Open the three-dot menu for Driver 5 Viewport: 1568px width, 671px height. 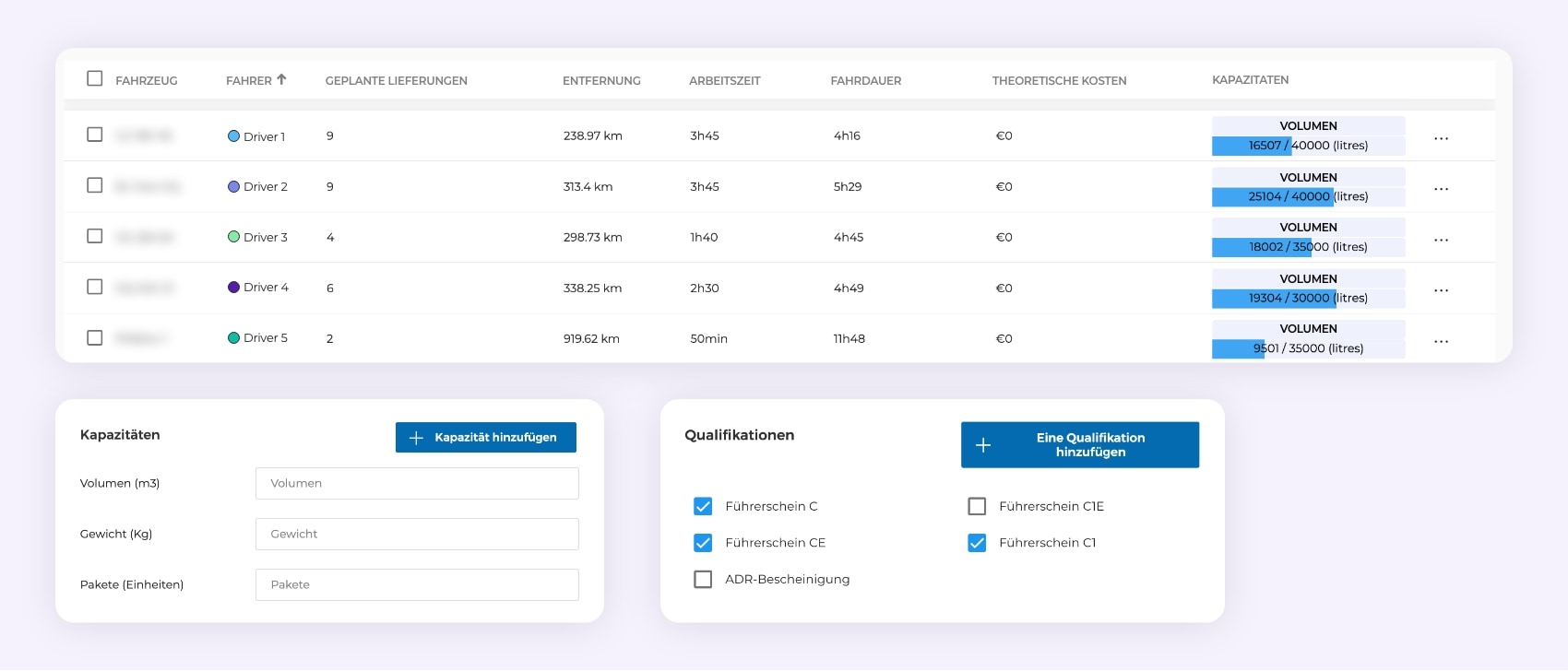point(1441,341)
